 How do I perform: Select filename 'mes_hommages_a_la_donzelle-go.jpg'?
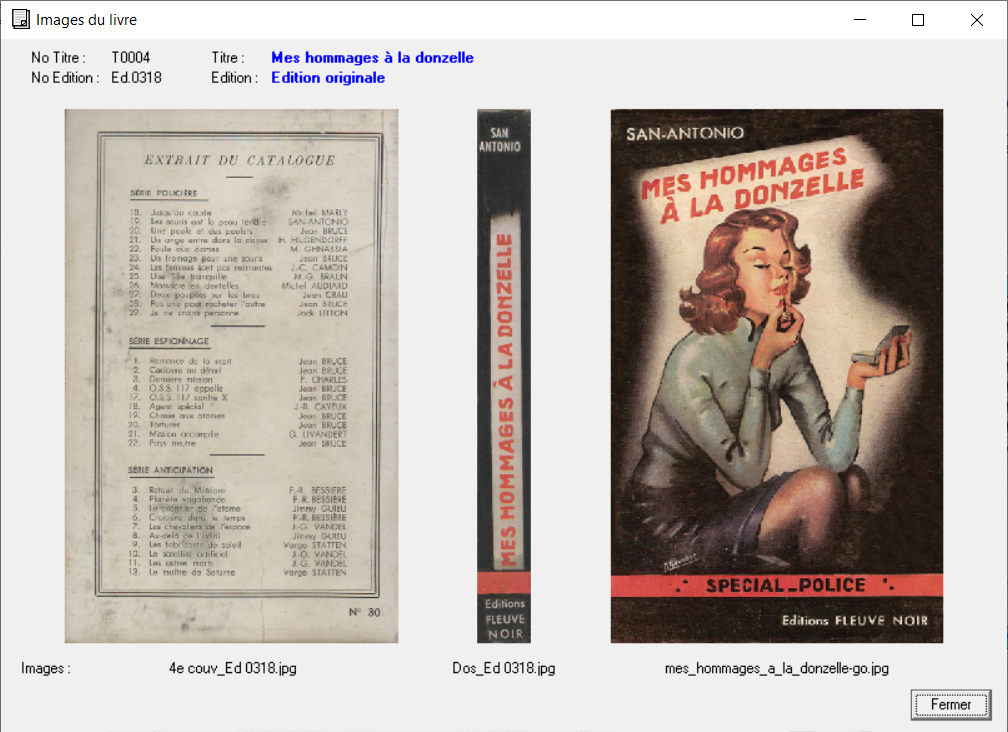(777, 668)
